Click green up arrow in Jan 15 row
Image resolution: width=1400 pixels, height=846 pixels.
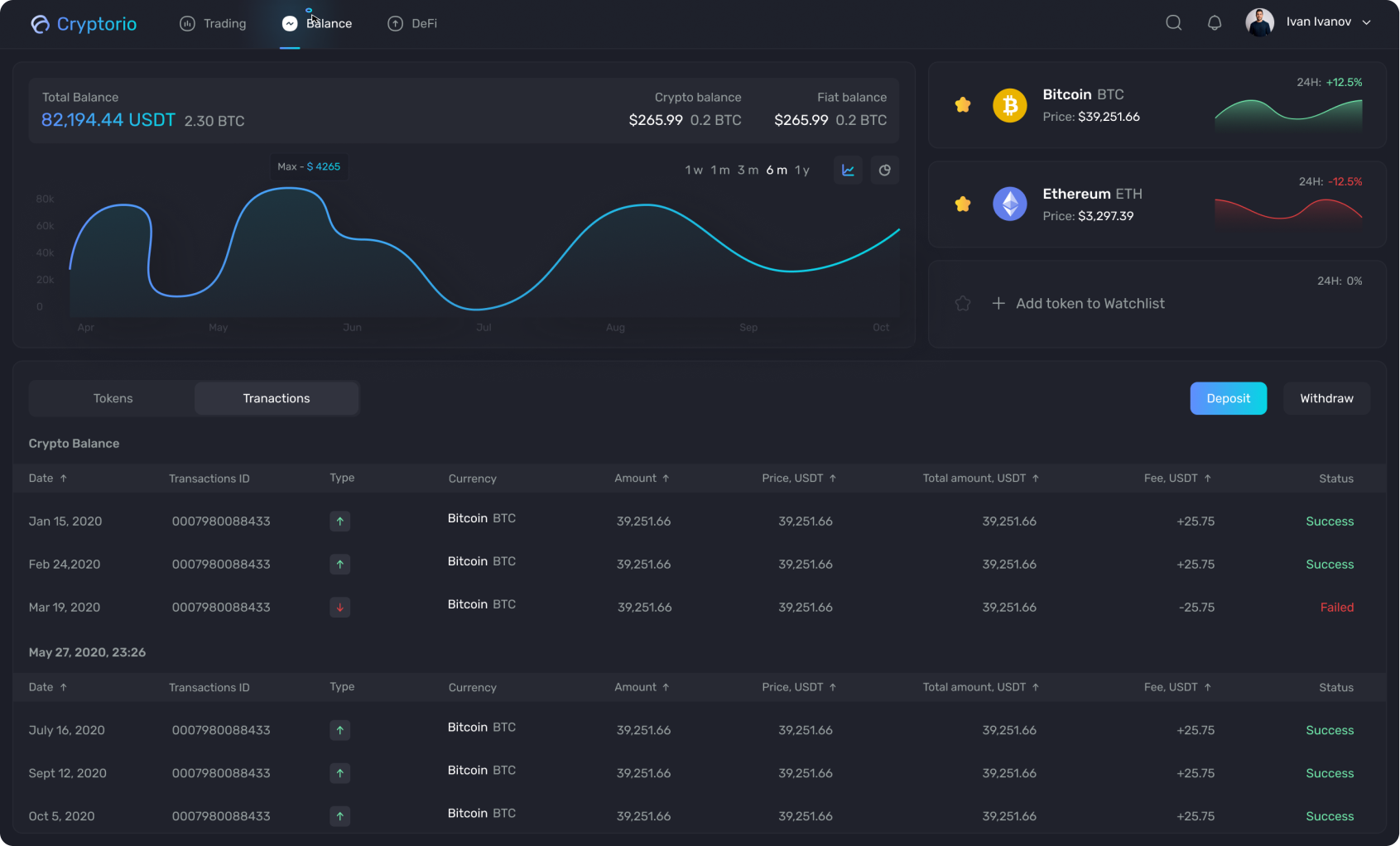[x=339, y=522]
